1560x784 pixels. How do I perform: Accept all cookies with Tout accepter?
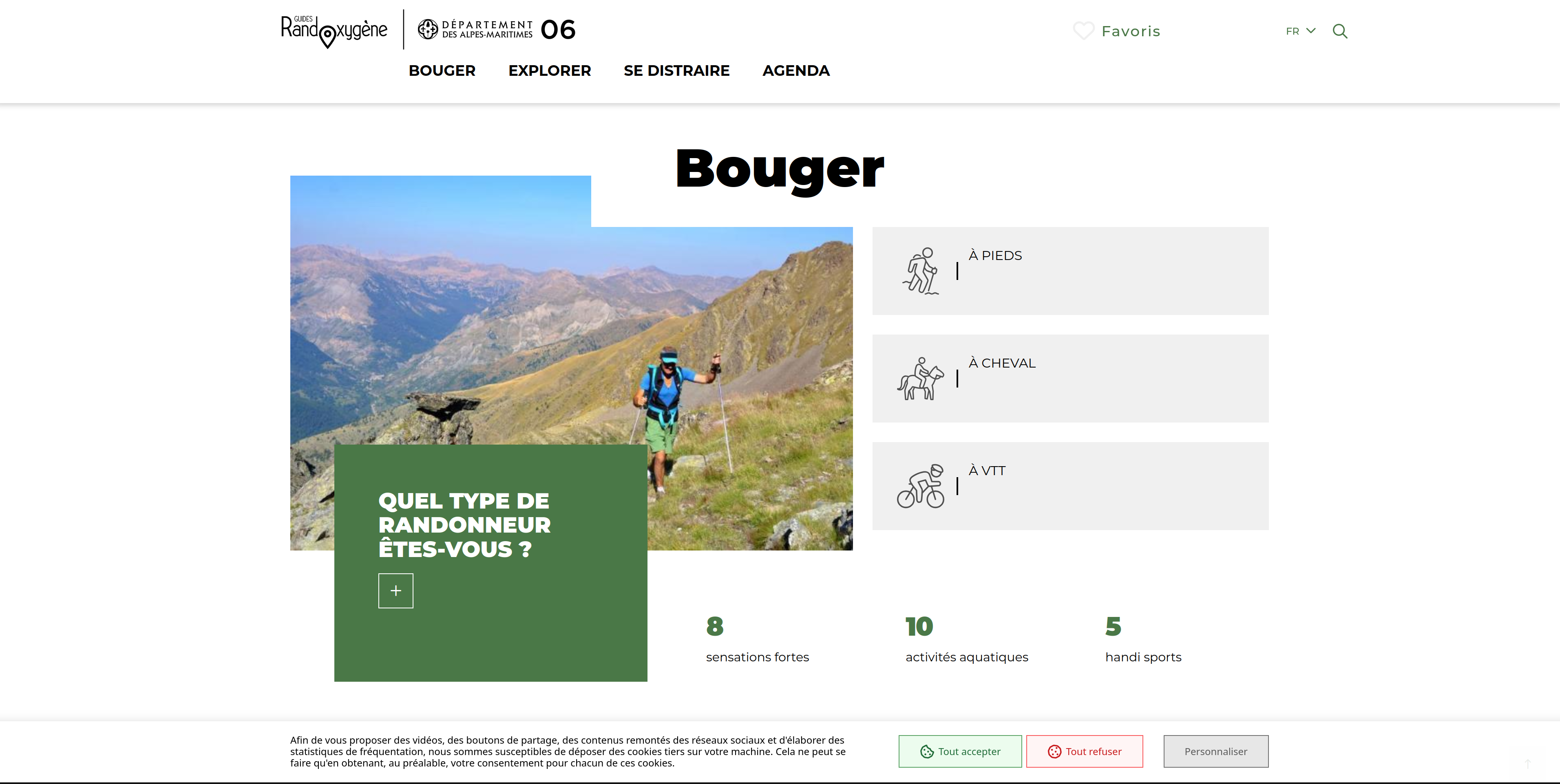point(960,751)
